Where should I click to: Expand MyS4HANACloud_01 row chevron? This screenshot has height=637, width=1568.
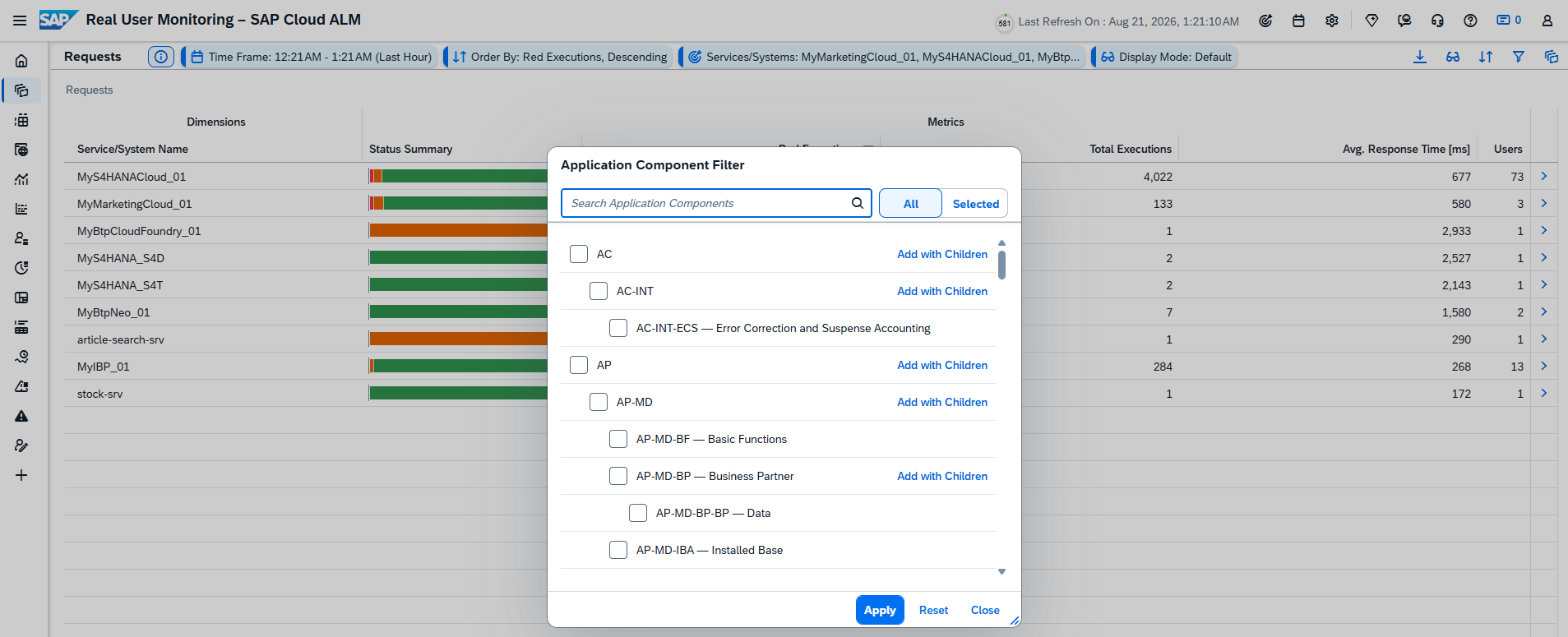[x=1544, y=176]
